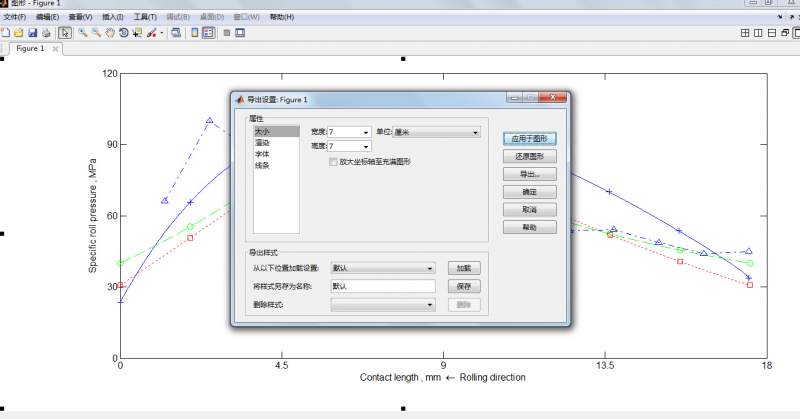The height and width of the screenshot is (419, 800).
Task: Select the Pan hand tool
Action: (x=110, y=33)
